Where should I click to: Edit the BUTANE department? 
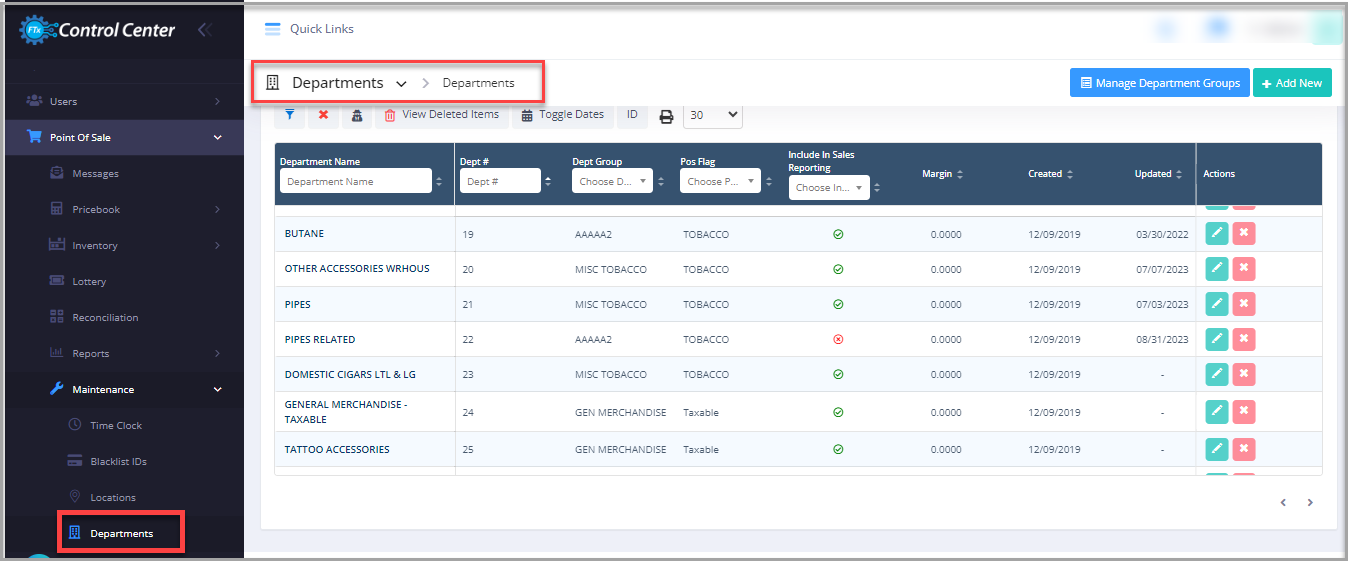tap(1216, 234)
